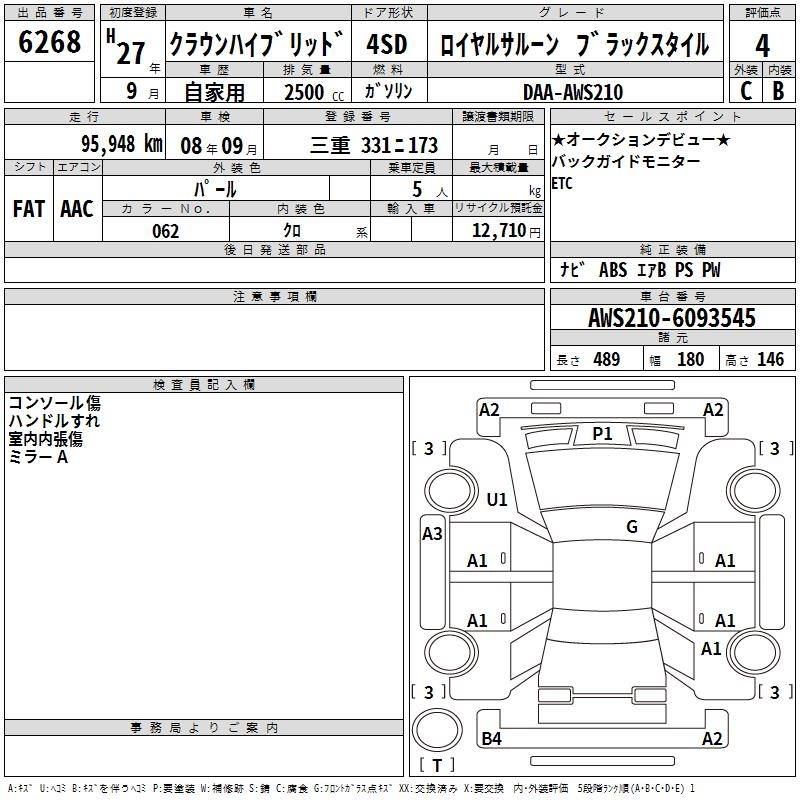The image size is (800, 800).
Task: Select chassis number AWS210-6093545
Action: [x=672, y=318]
